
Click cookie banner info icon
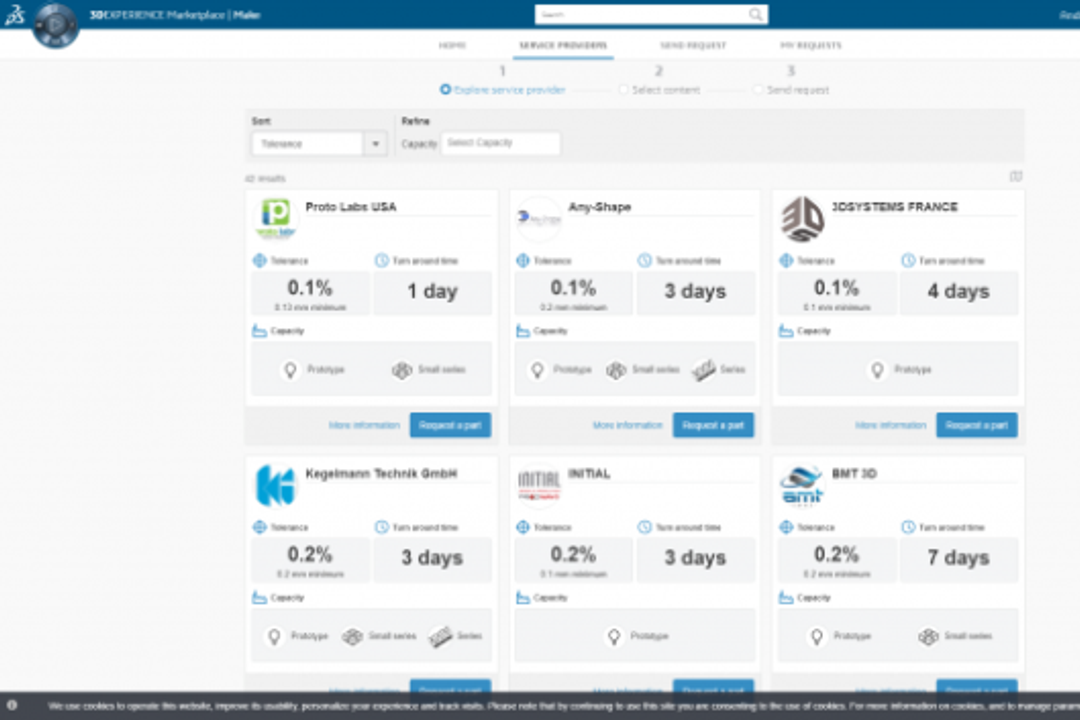[x=12, y=705]
